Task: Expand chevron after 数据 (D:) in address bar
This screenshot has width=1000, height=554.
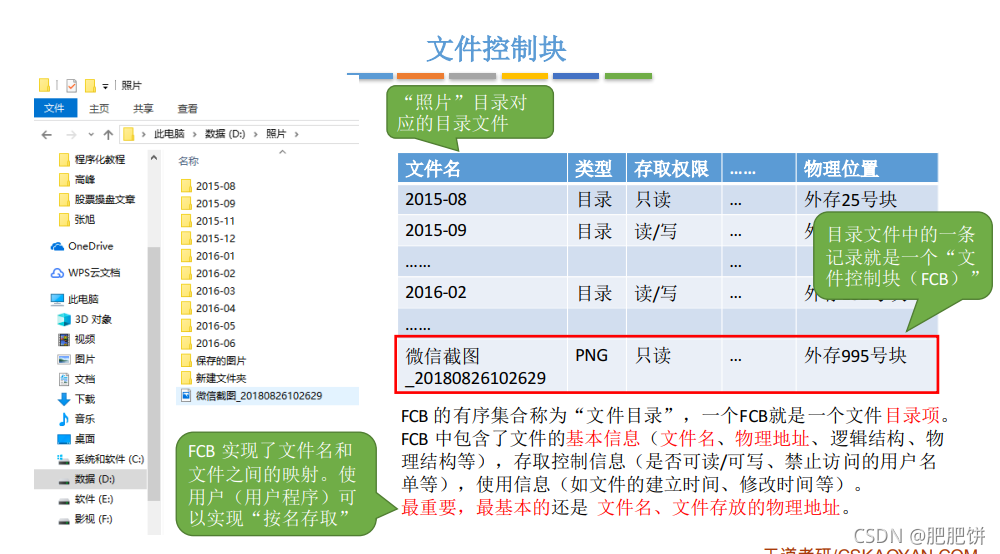Action: [256, 134]
